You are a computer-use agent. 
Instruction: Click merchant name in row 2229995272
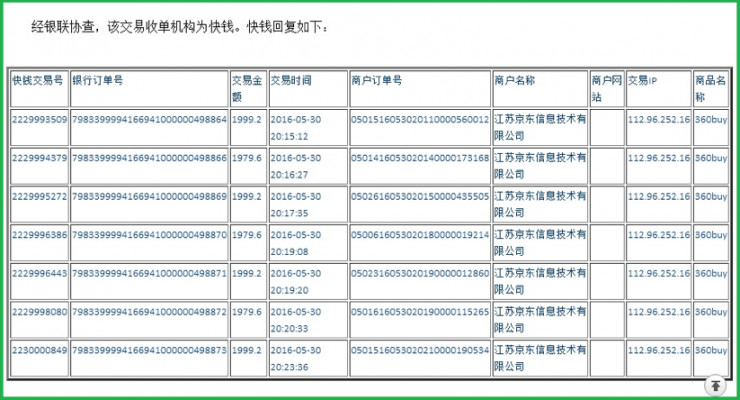coord(540,205)
